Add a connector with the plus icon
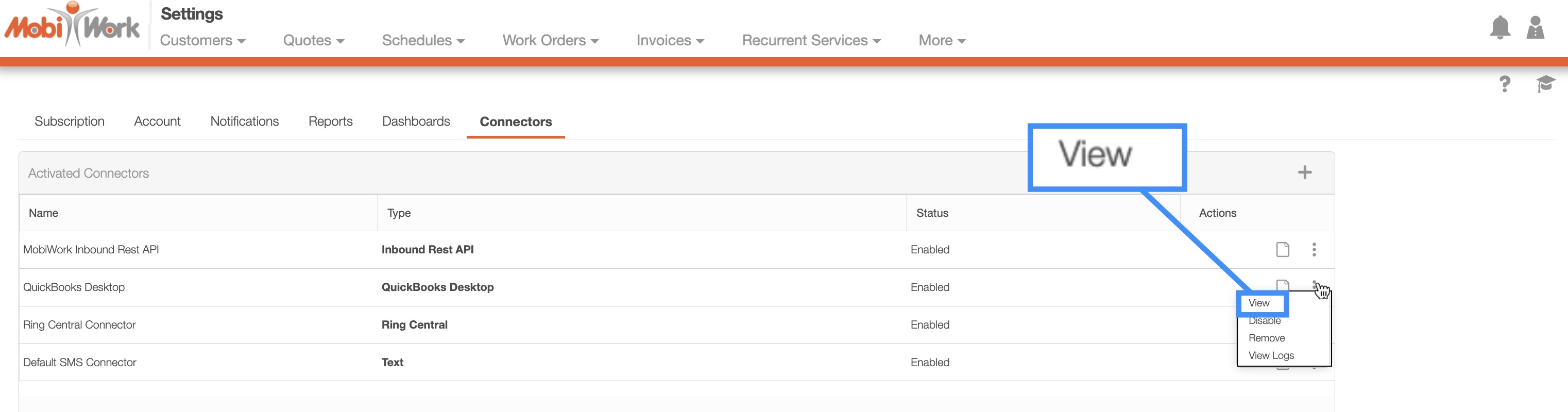Image resolution: width=1568 pixels, height=412 pixels. 1304,173
